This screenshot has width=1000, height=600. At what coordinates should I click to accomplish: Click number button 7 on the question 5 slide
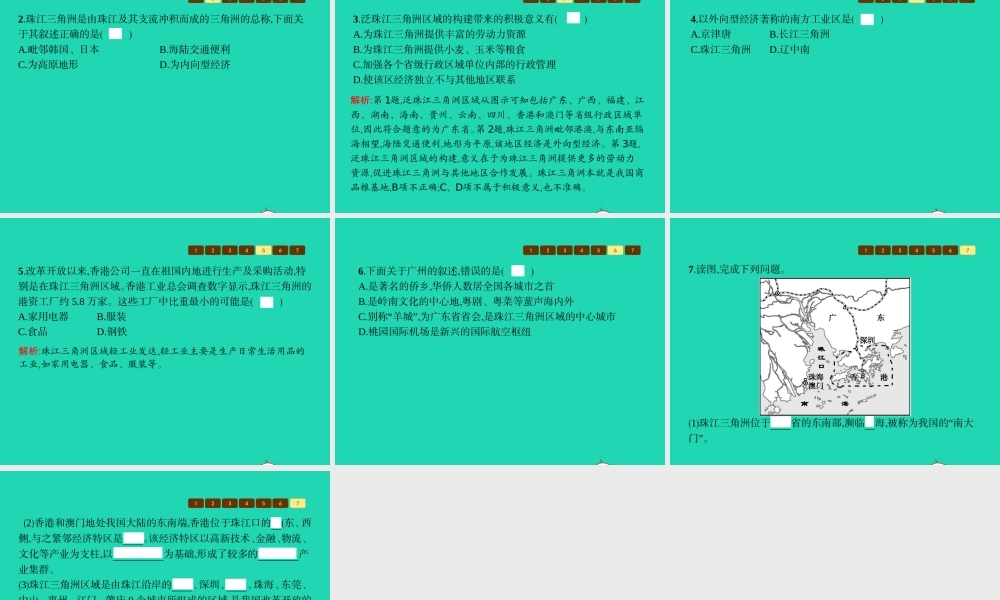coord(297,251)
